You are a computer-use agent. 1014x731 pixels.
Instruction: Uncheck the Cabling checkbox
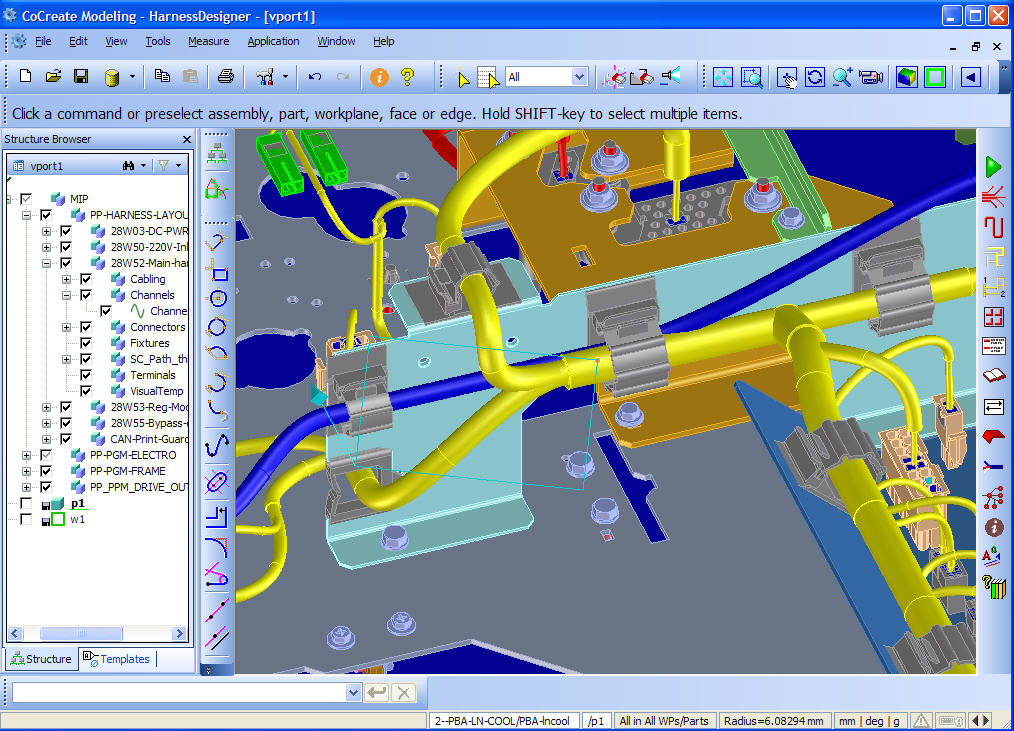pos(85,279)
